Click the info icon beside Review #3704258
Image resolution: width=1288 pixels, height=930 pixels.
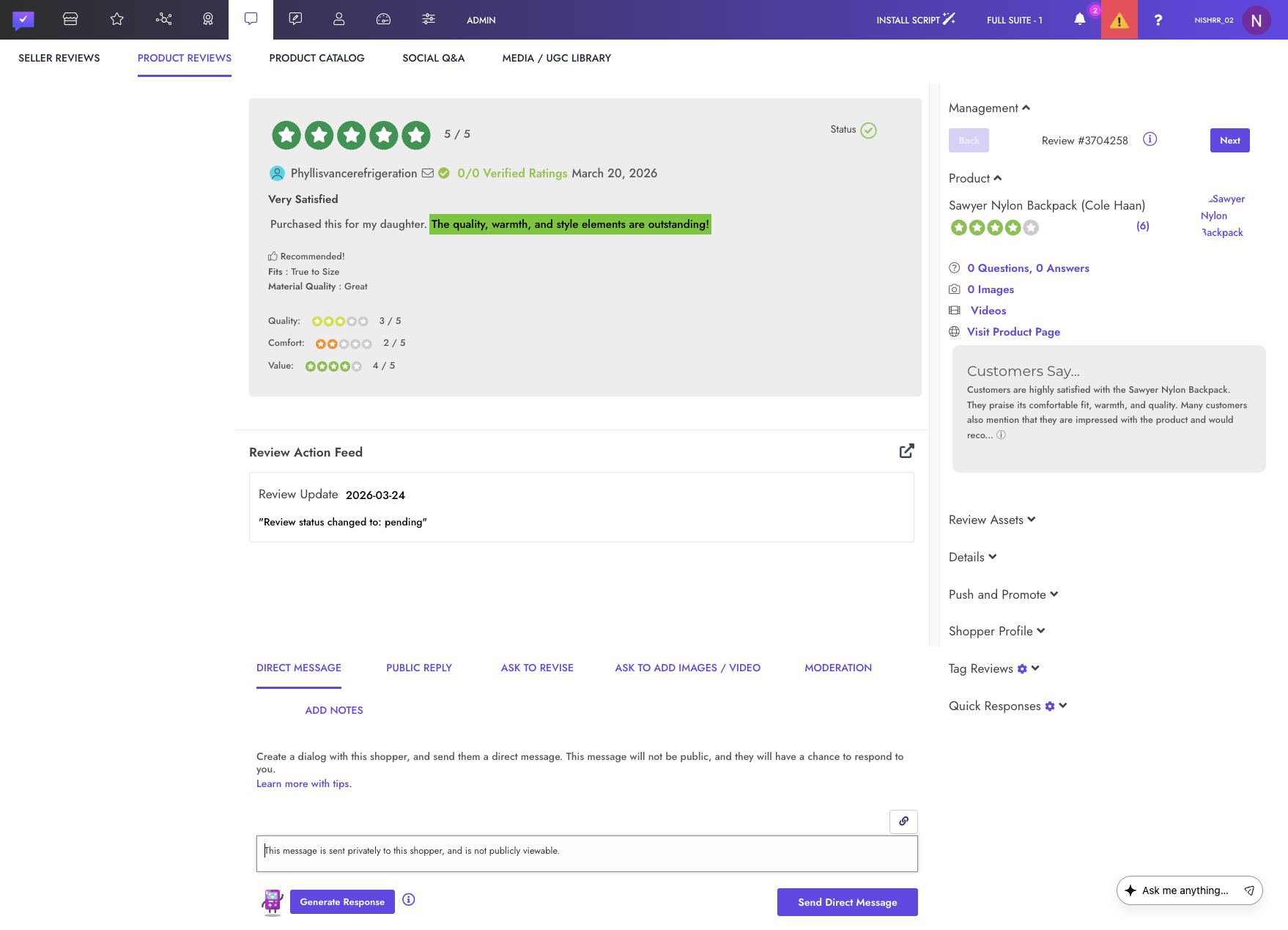1150,139
